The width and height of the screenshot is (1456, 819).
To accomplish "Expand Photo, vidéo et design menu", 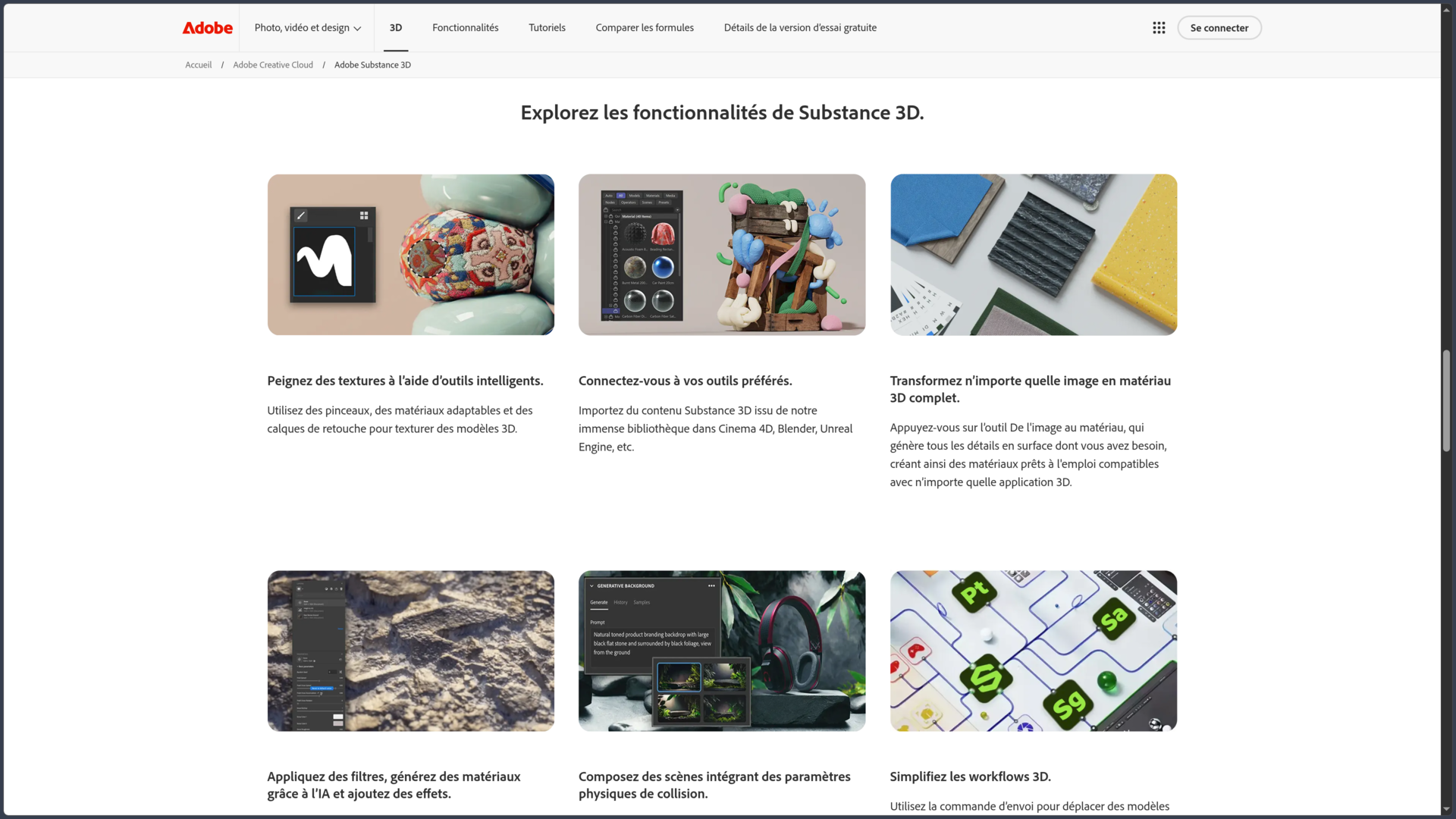I will coord(307,28).
